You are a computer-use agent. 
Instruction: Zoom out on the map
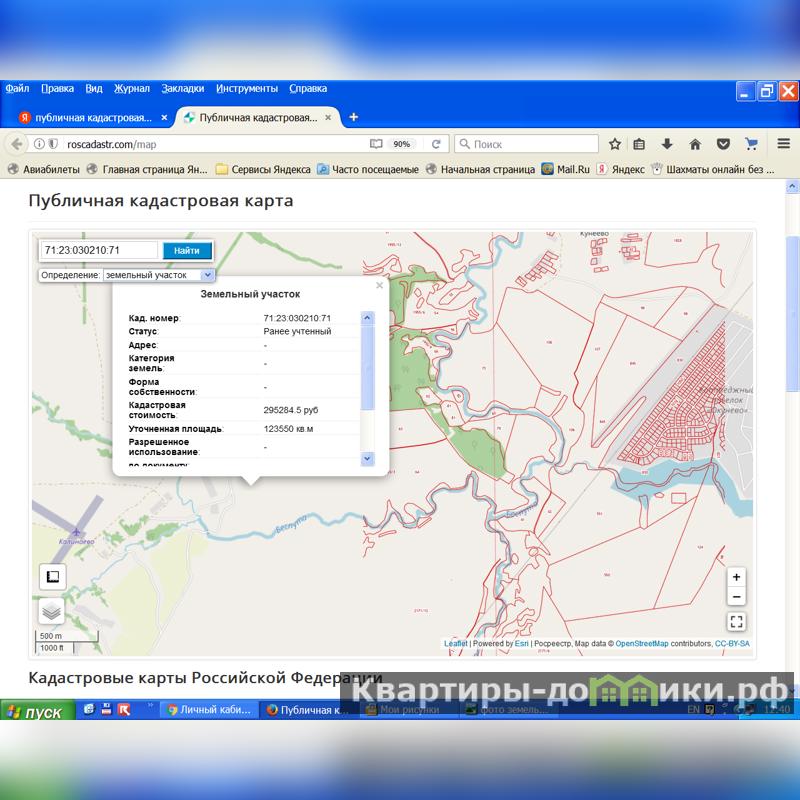pos(737,597)
